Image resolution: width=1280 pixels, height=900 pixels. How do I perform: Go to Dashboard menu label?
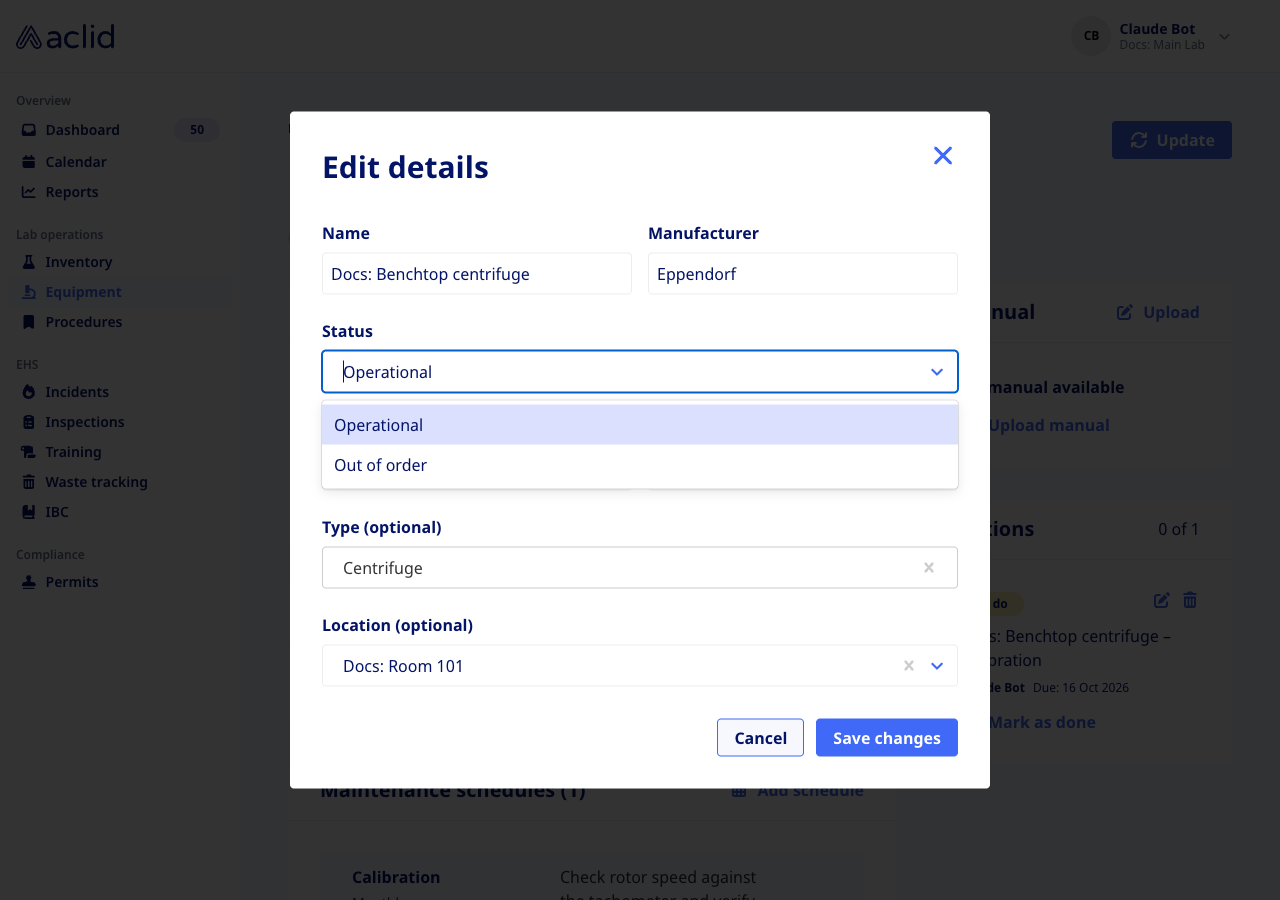coord(82,130)
